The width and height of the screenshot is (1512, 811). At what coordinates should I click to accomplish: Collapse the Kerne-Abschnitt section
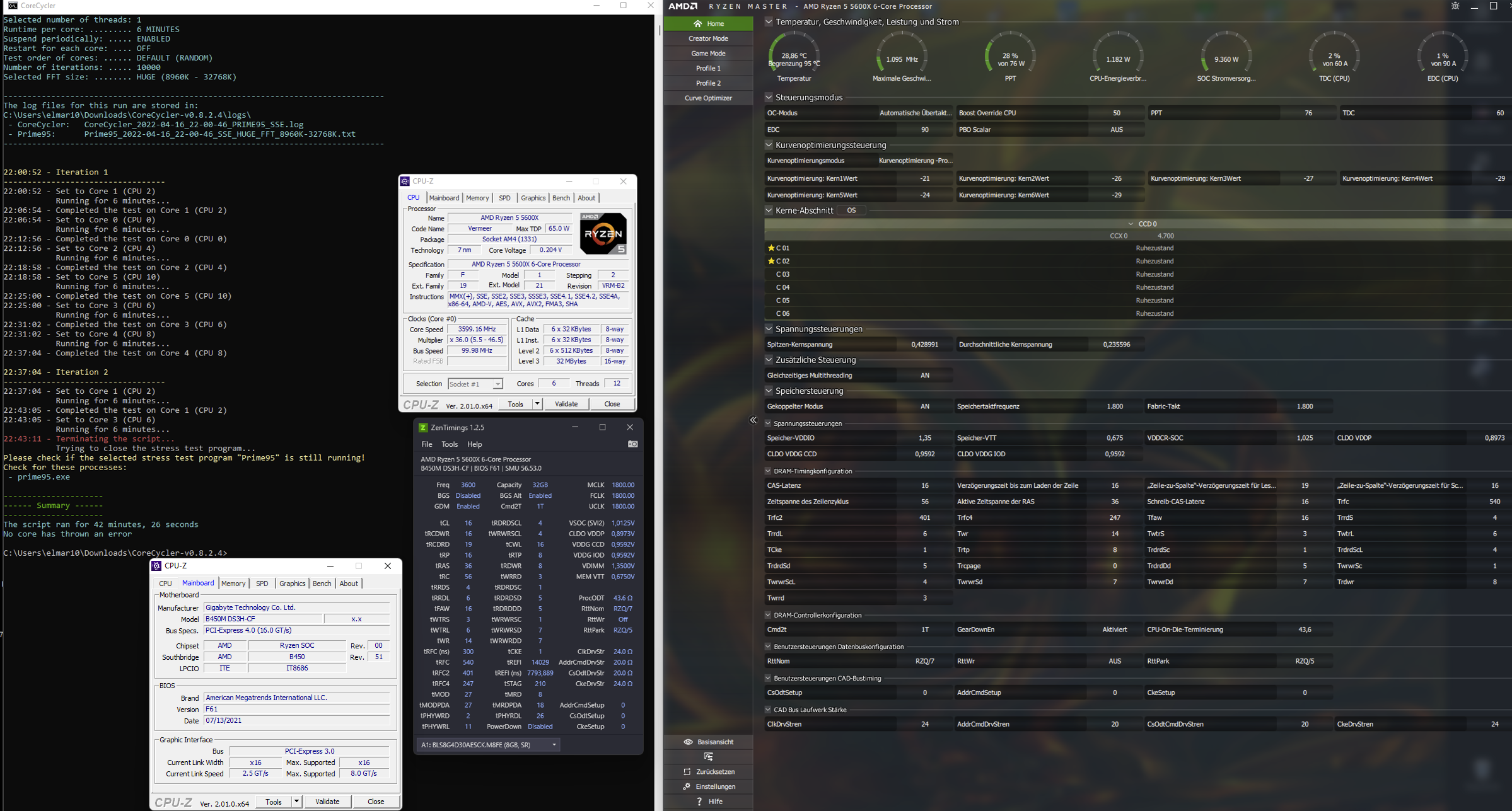point(769,210)
